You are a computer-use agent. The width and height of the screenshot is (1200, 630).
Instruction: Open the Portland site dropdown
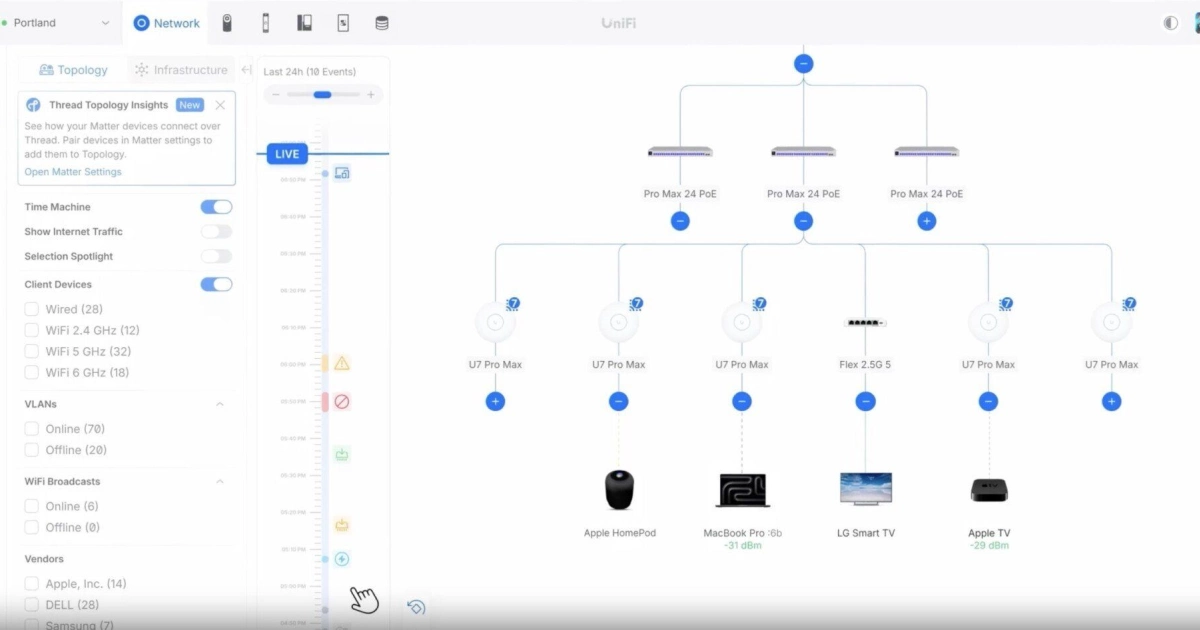coord(59,23)
